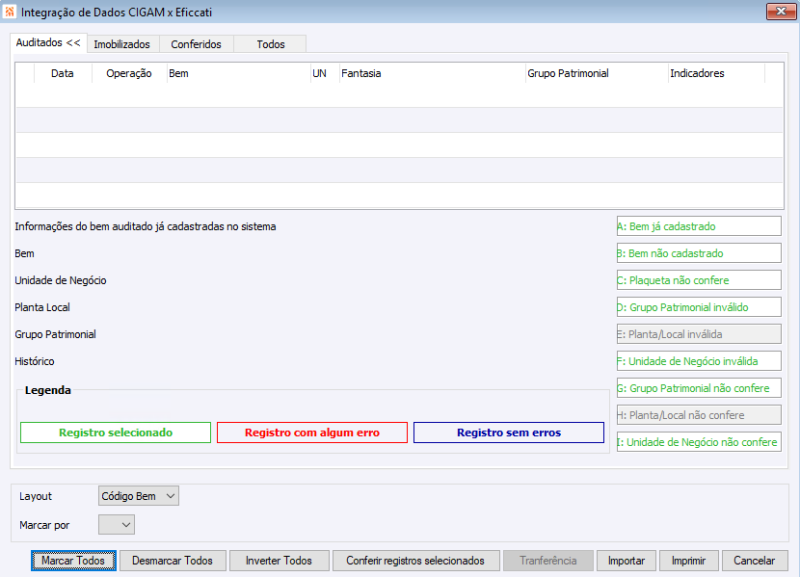Uncheck all records using Desmarcar Todos
This screenshot has height=577, width=800.
(x=171, y=560)
